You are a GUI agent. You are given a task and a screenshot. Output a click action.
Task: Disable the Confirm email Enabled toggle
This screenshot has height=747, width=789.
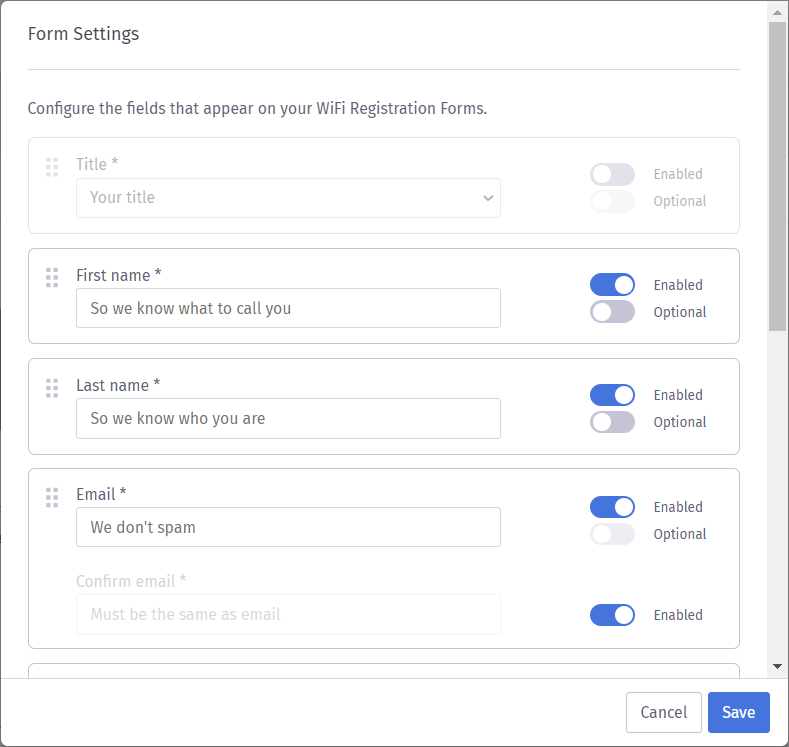click(x=612, y=615)
